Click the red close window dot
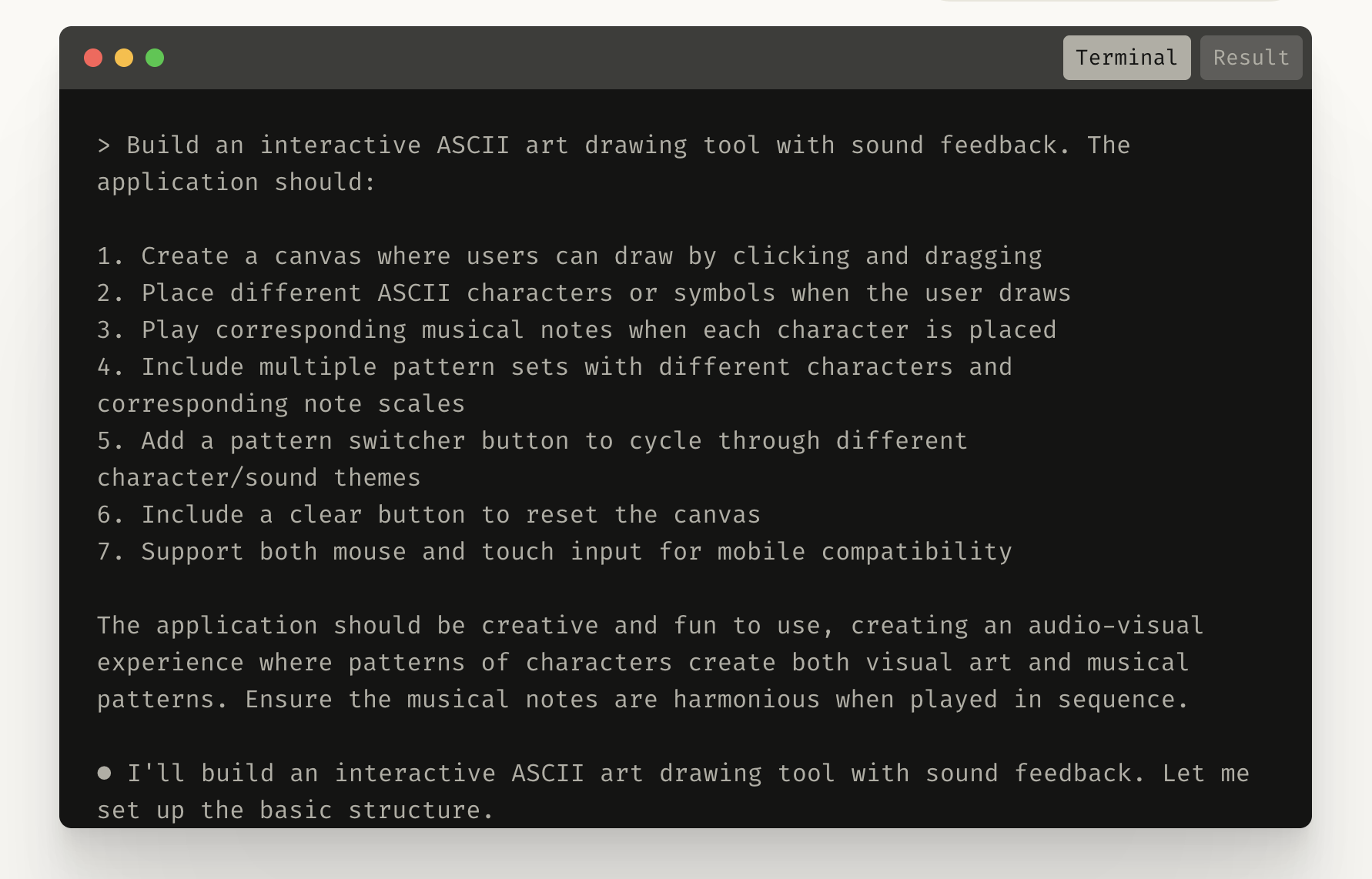The height and width of the screenshot is (879, 1372). point(93,58)
